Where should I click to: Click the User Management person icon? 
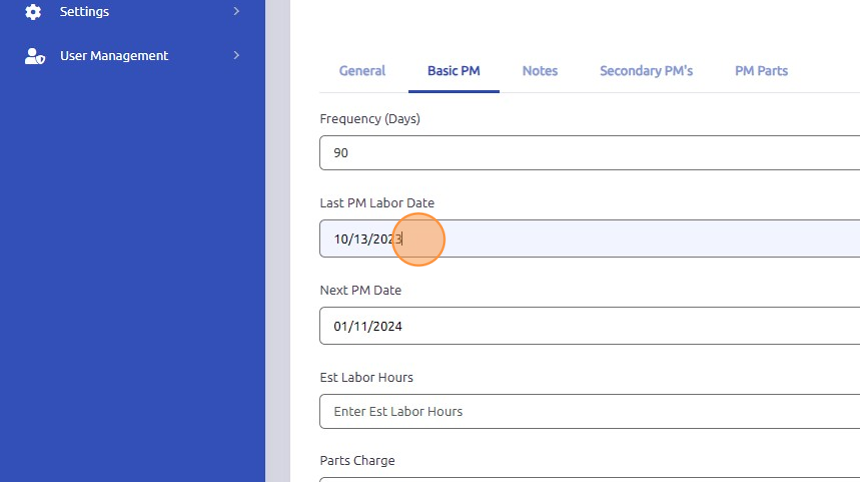coord(35,56)
